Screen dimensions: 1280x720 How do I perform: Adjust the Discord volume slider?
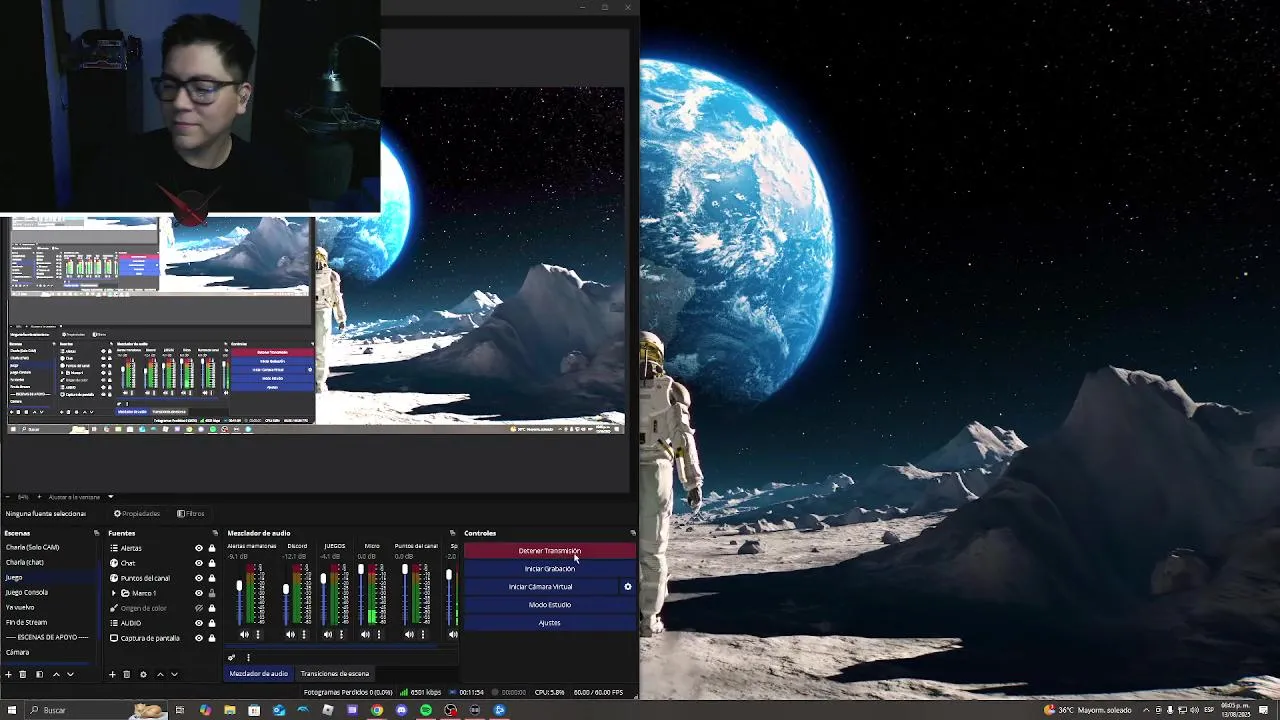pos(286,595)
